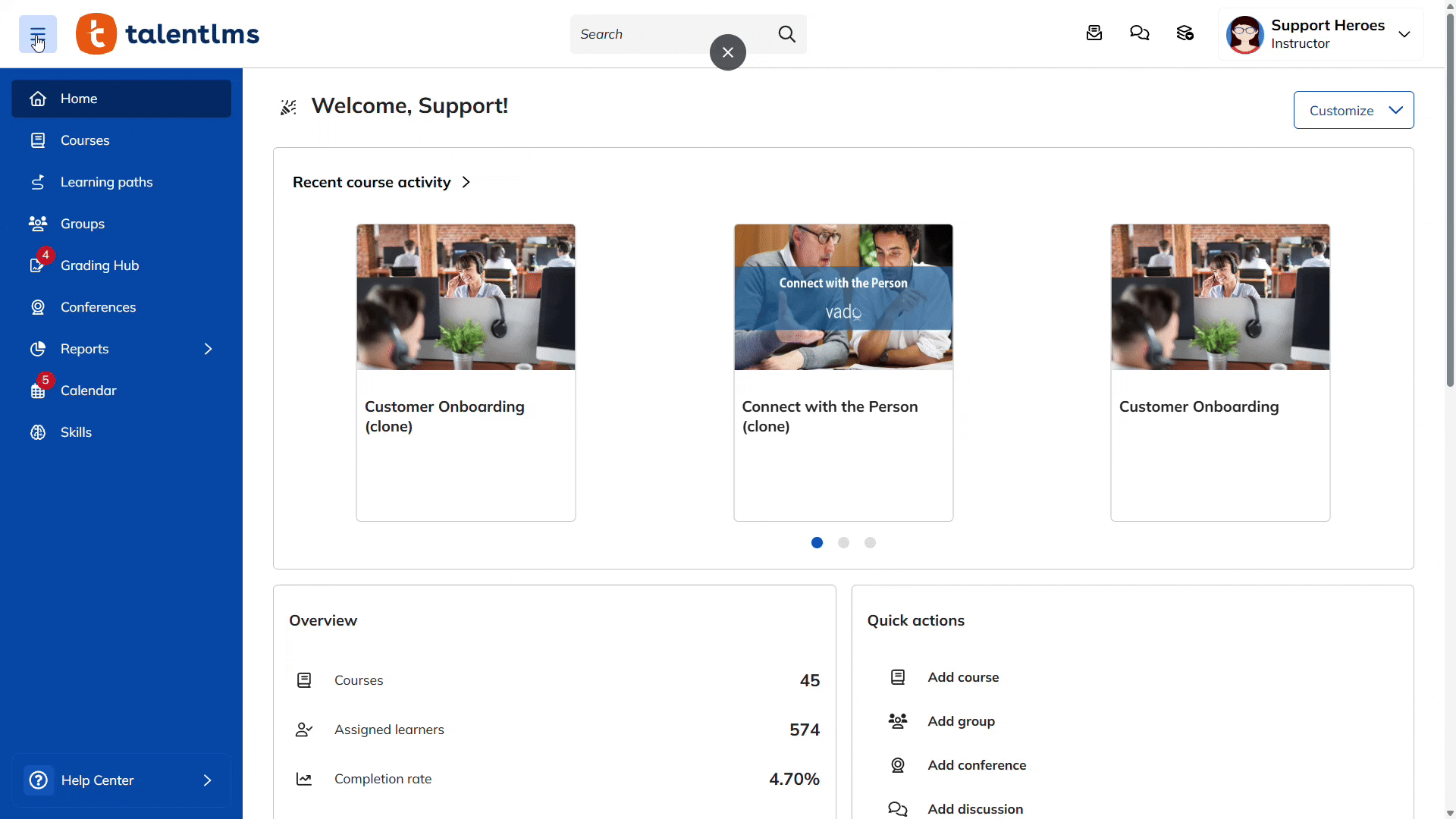
Task: Click Add course quick action
Action: pos(962,677)
